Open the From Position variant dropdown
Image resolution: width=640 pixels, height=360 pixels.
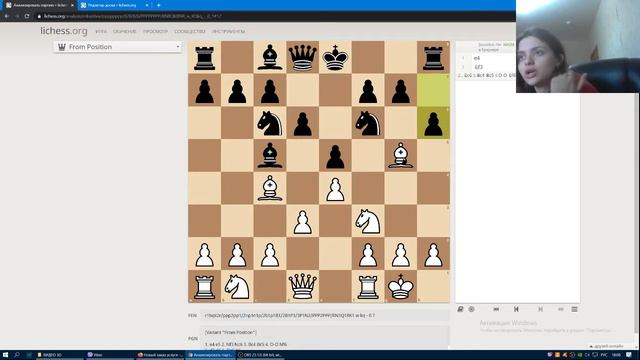pos(118,47)
